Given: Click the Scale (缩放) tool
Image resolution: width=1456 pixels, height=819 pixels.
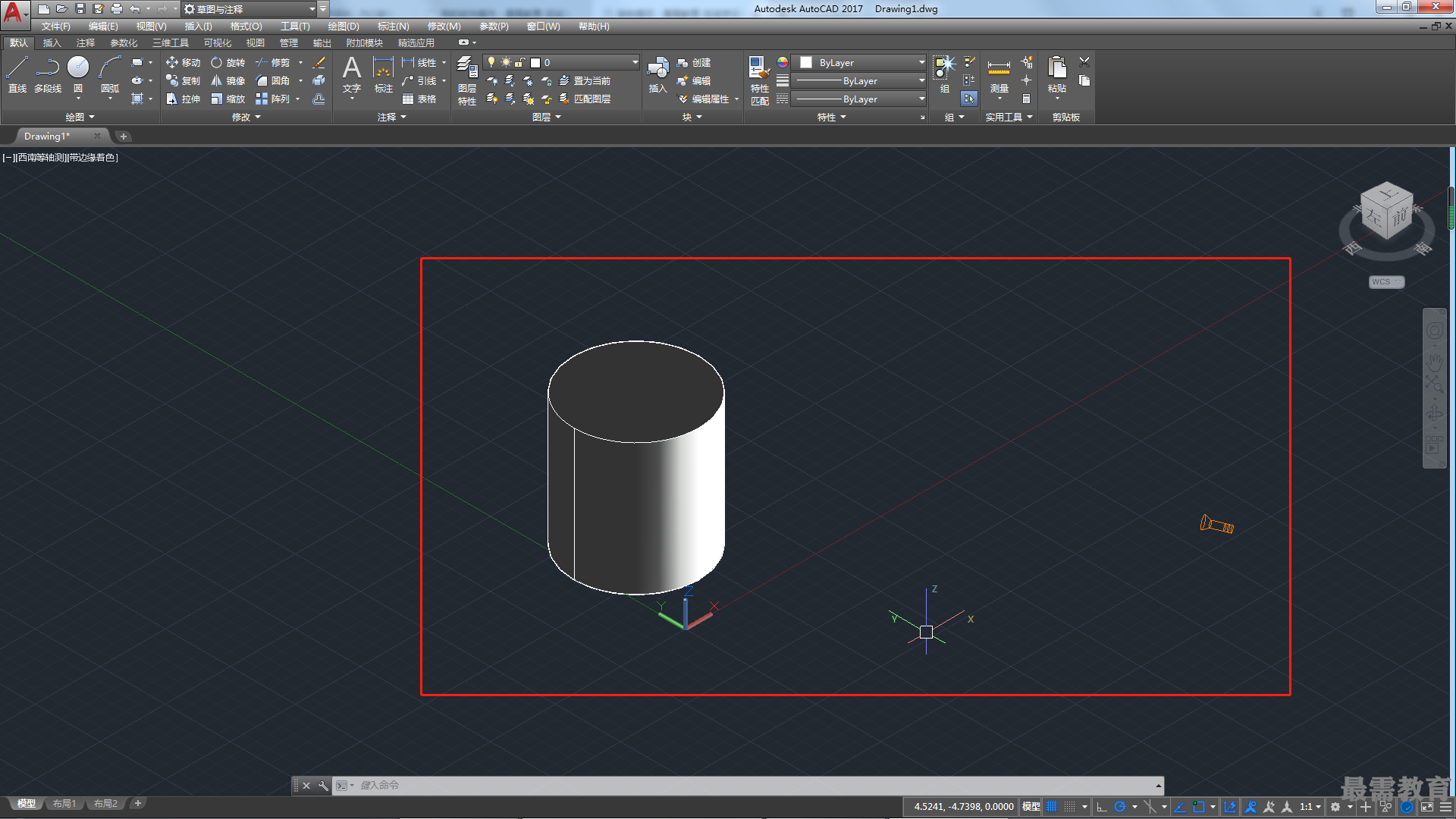Looking at the screenshot, I should pos(227,99).
